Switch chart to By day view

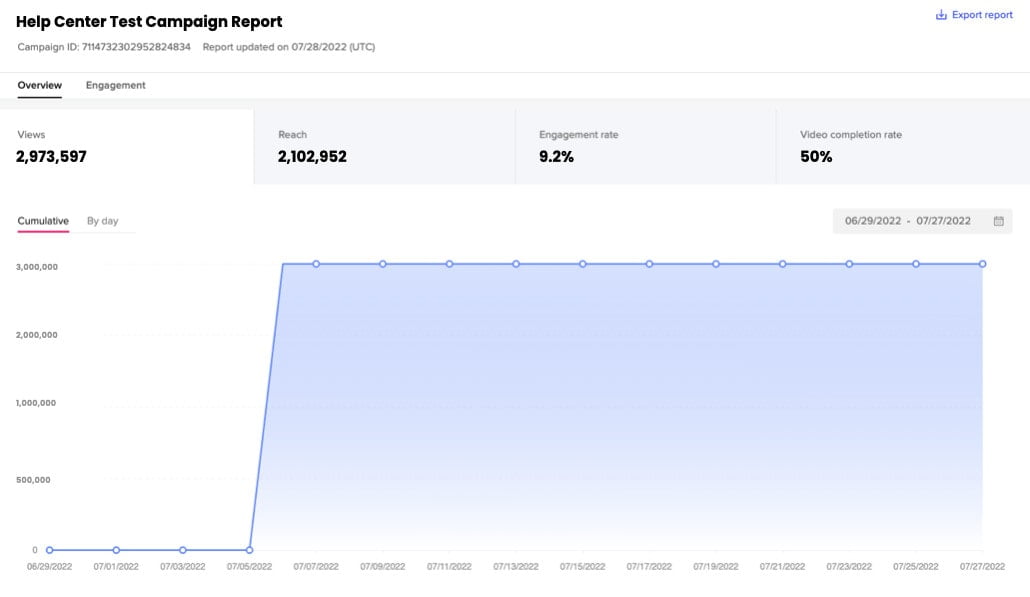click(102, 221)
